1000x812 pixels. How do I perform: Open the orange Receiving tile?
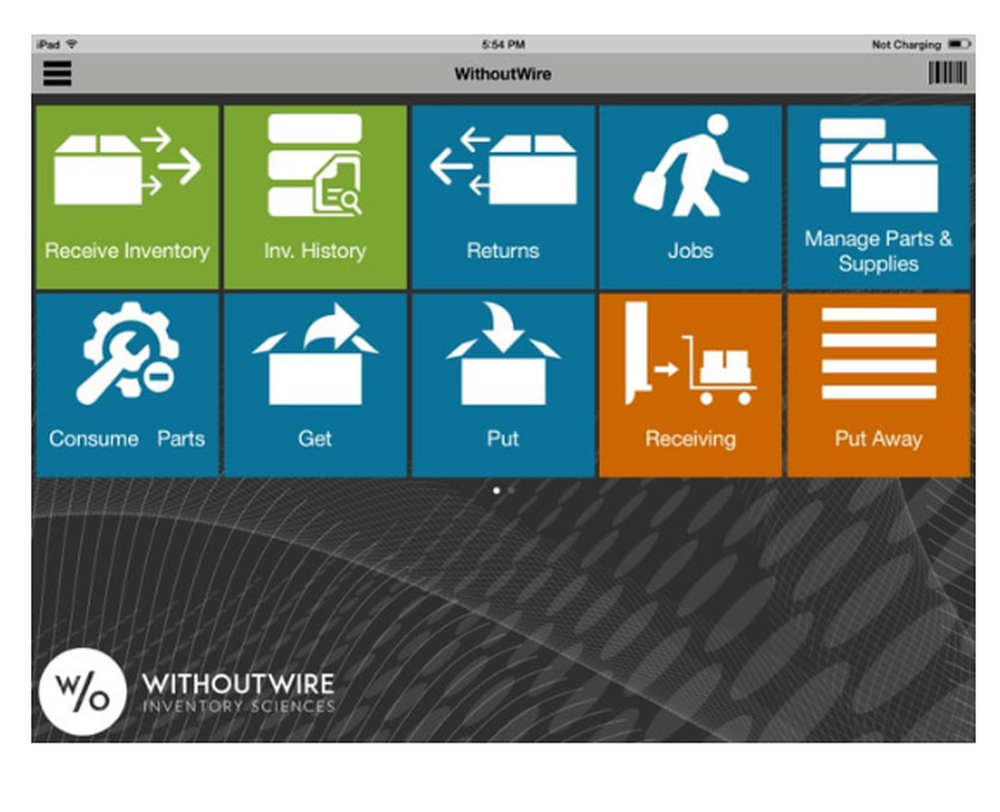(691, 385)
